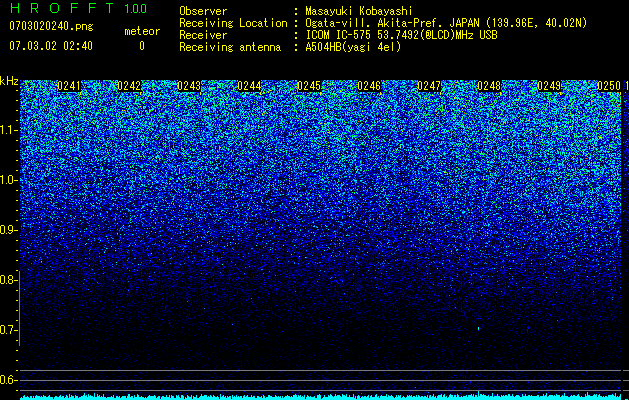The width and height of the screenshot is (629, 400).
Task: Click the meteor count label
Action: point(142,31)
